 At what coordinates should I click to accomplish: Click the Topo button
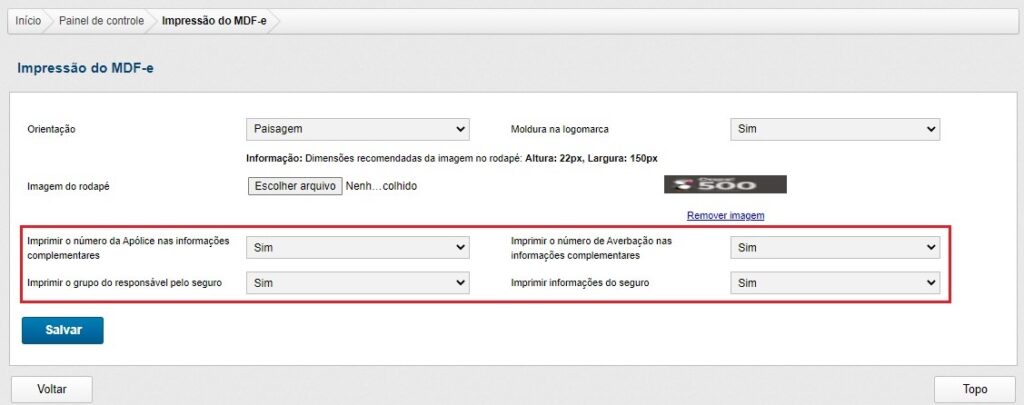[x=974, y=389]
